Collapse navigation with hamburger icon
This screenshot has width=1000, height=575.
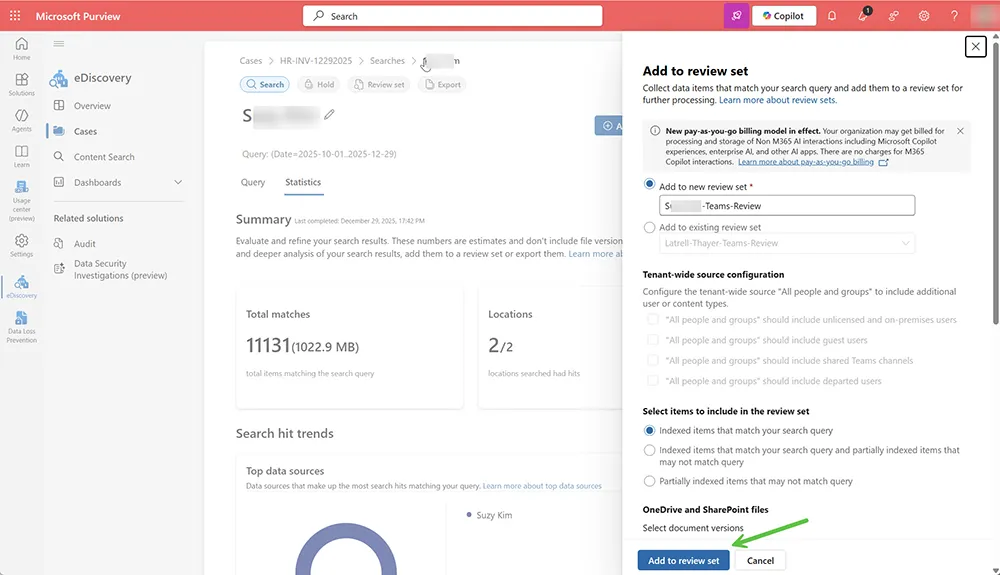pos(59,43)
